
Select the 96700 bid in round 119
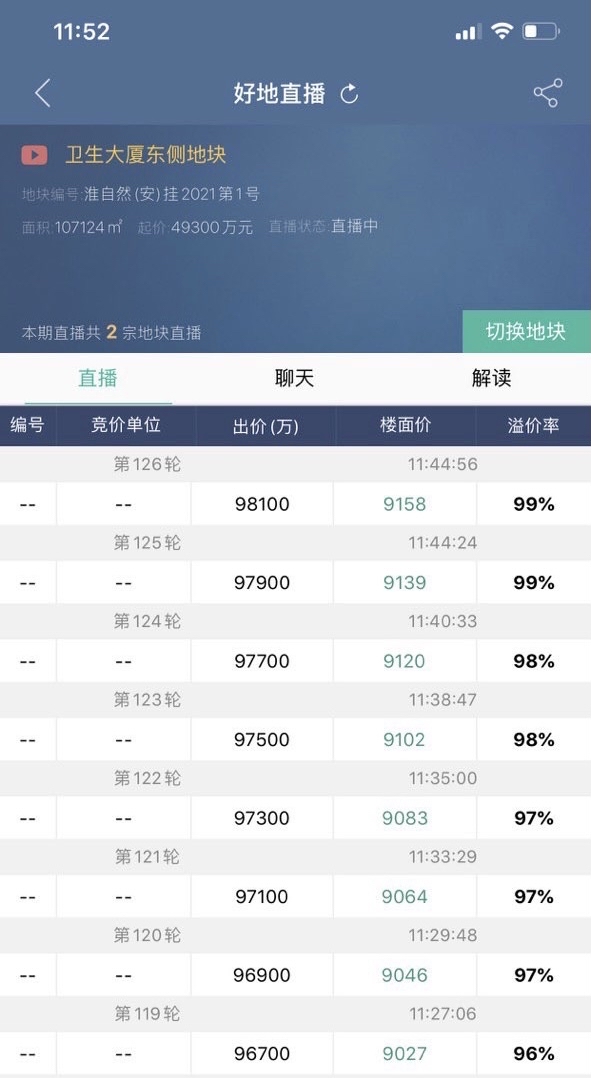click(x=262, y=1053)
